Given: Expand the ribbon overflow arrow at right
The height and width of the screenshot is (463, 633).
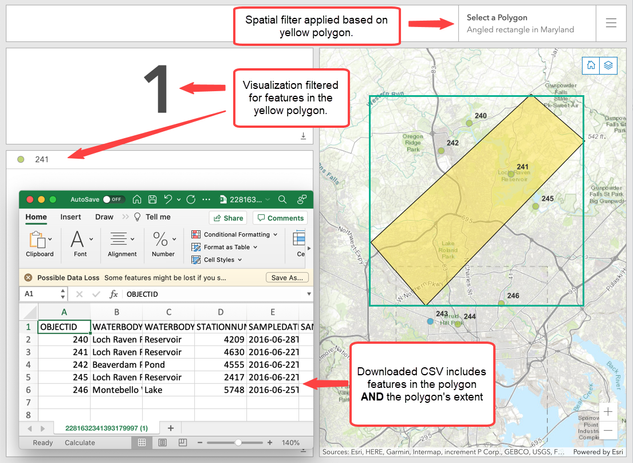Looking at the screenshot, I should [309, 248].
